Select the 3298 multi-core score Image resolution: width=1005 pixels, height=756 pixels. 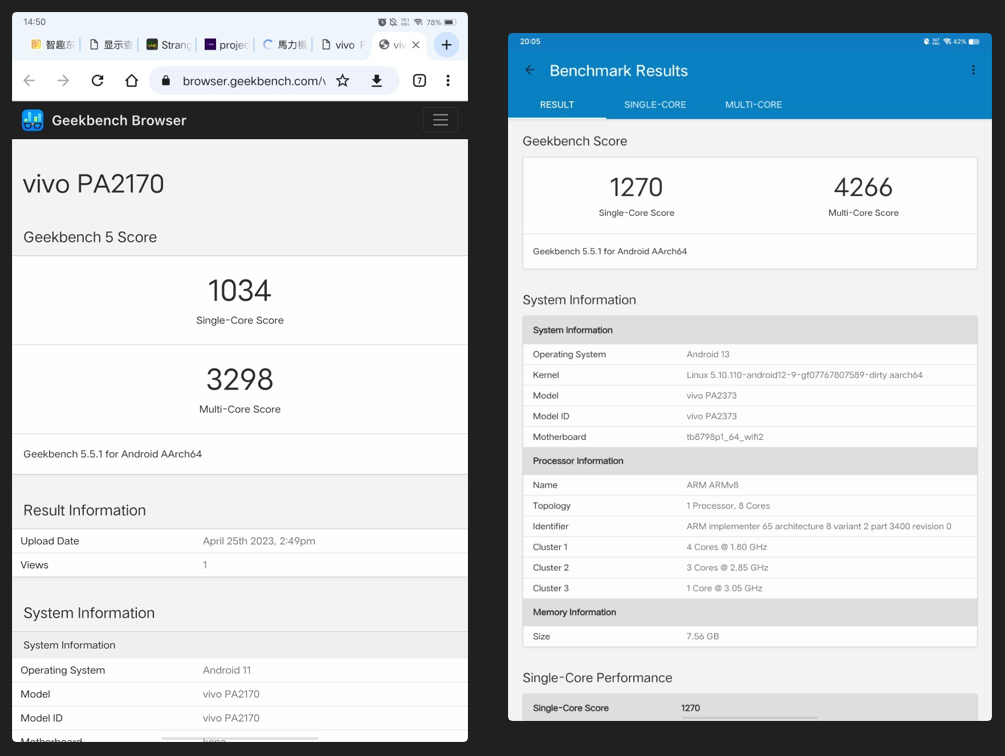tap(240, 379)
